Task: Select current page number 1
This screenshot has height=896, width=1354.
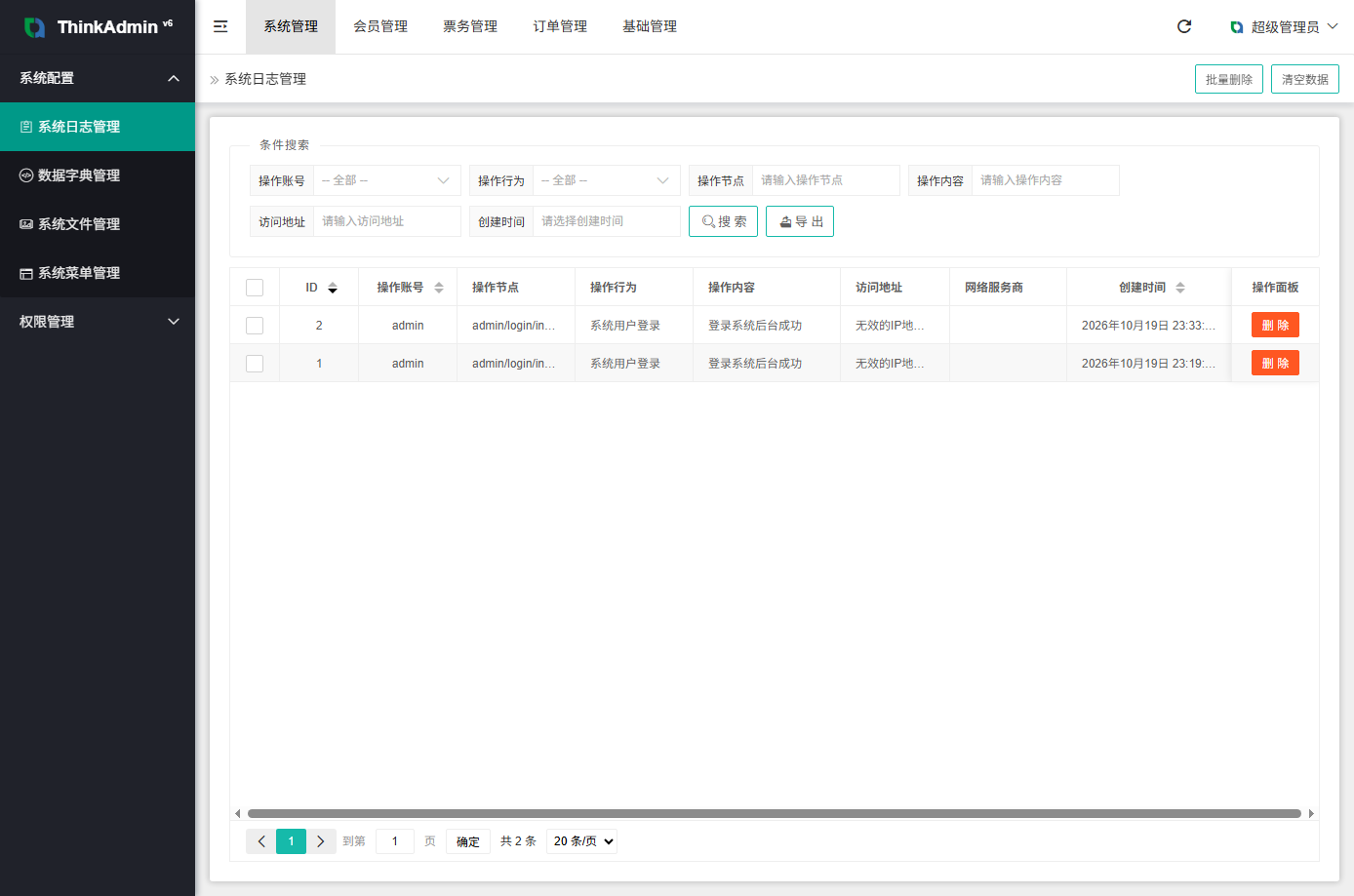Action: coord(291,841)
